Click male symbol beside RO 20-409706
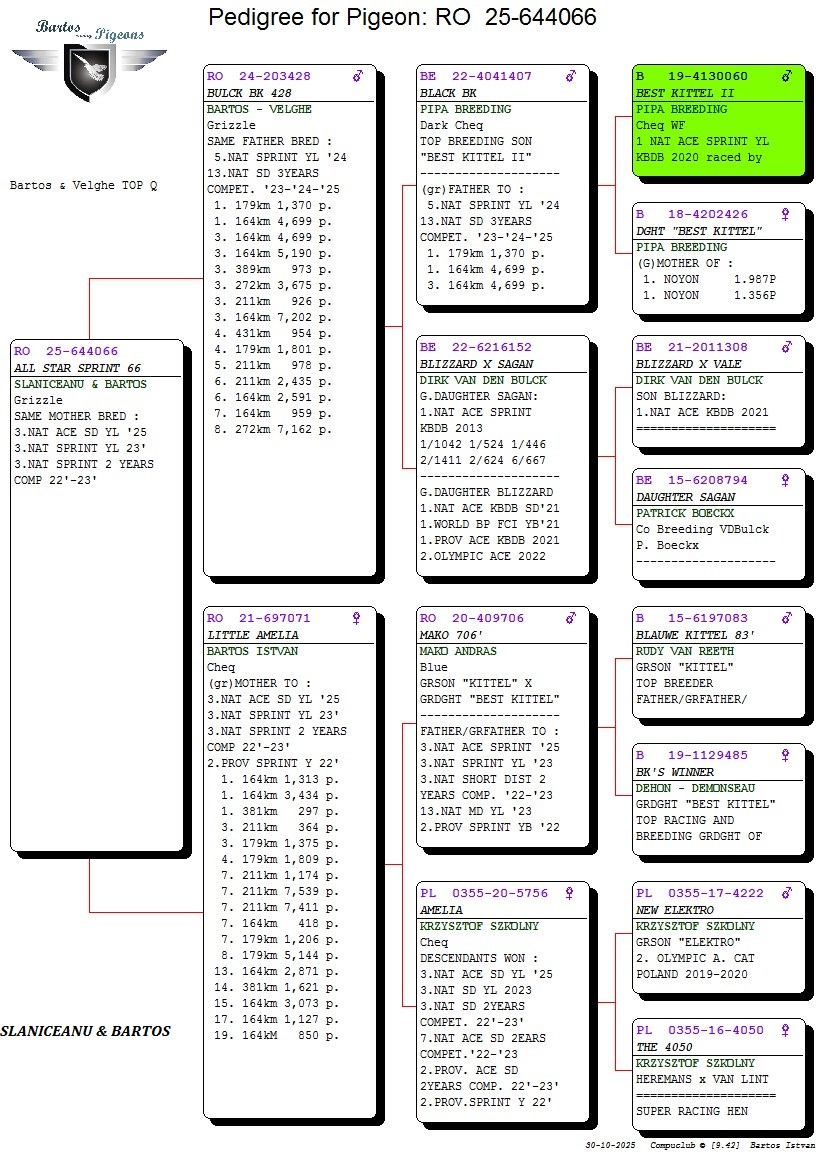Image resolution: width=816 pixels, height=1172 pixels. [x=571, y=618]
